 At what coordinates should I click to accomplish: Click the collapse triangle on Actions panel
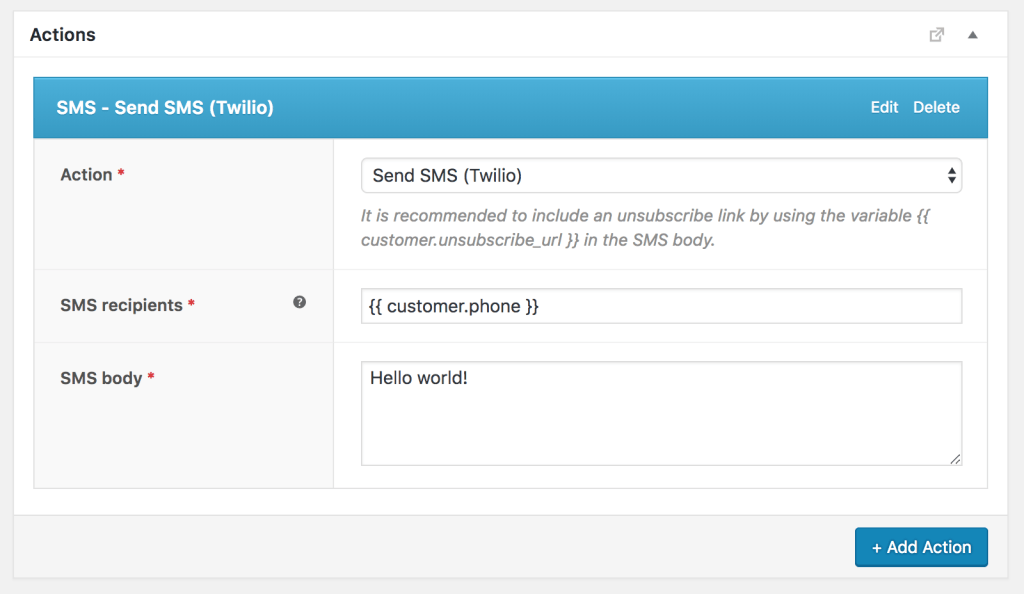coord(972,34)
